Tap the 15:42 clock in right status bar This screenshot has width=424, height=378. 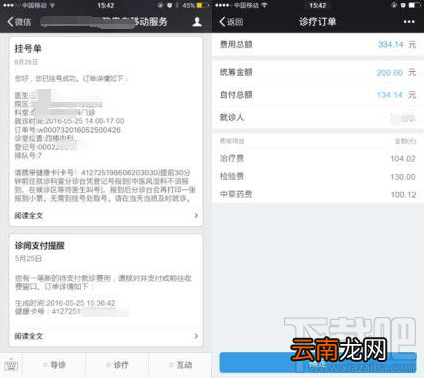pos(317,5)
